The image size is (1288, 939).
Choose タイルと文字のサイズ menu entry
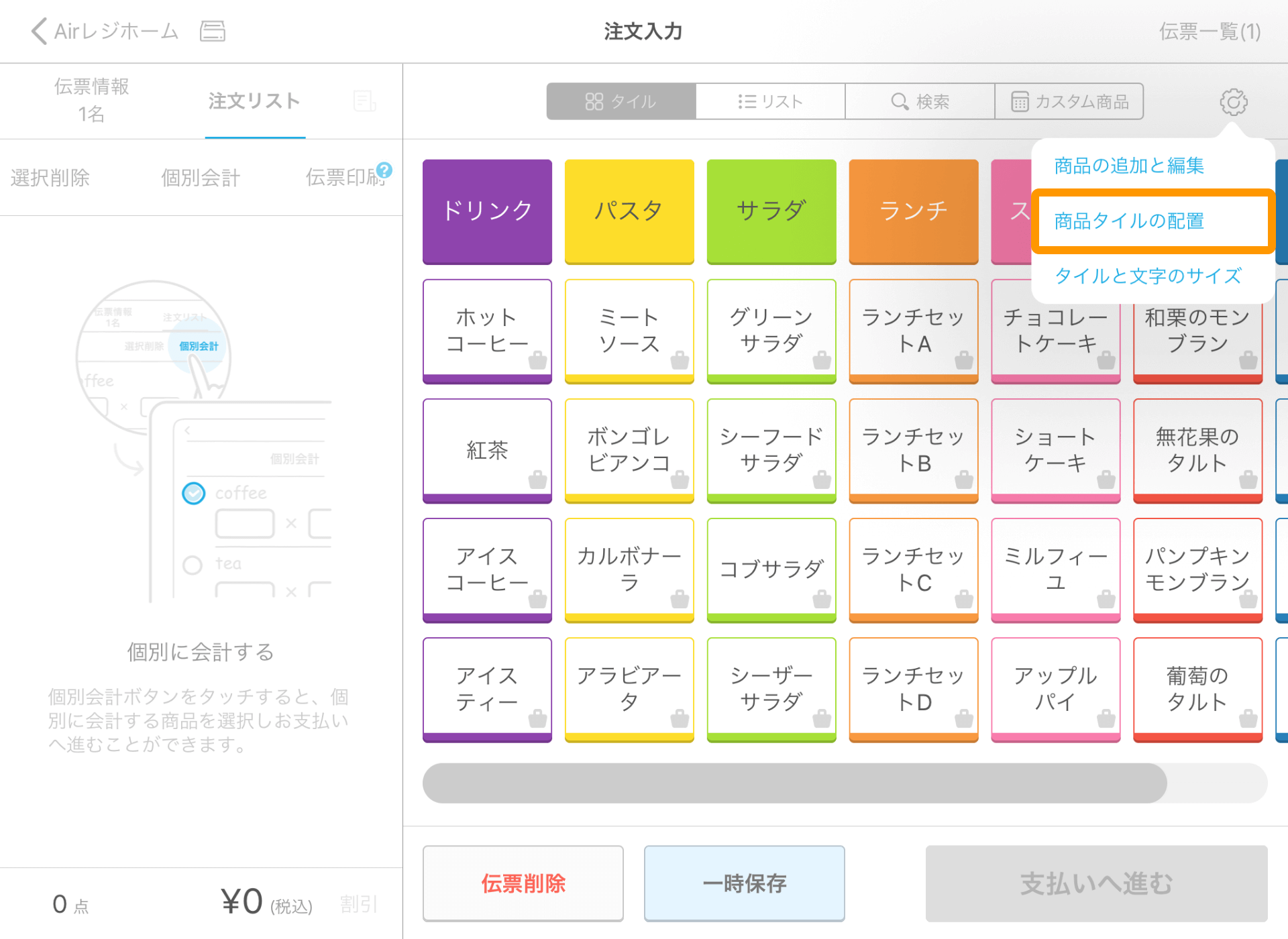coord(1148,276)
